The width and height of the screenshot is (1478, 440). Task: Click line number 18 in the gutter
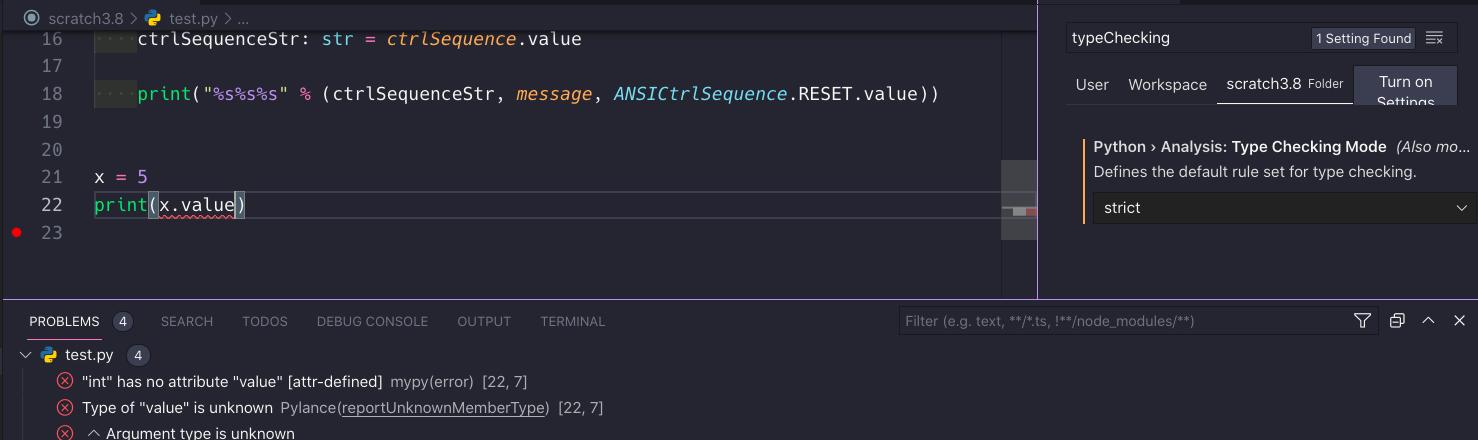tap(51, 94)
